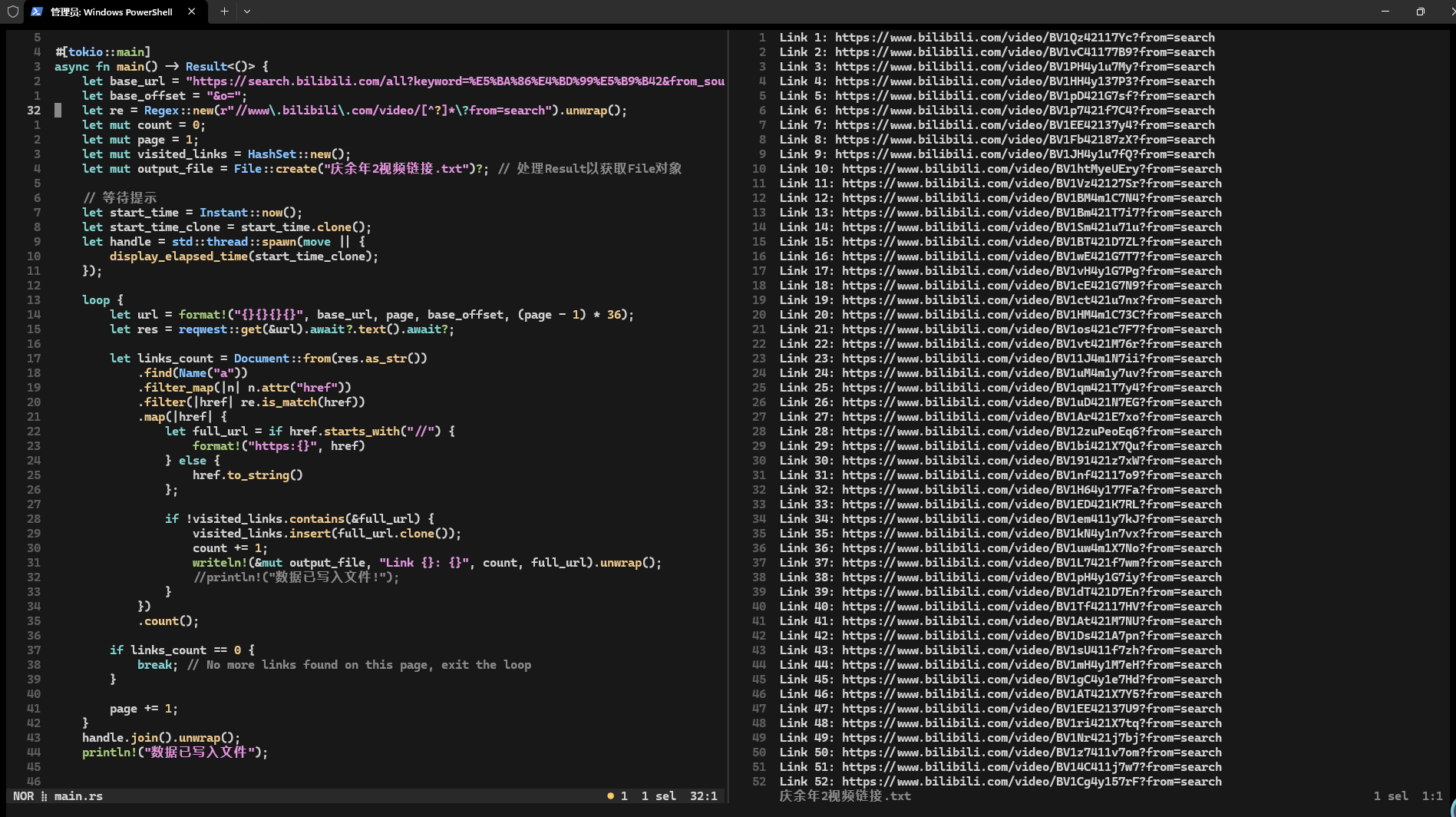Screen dimensions: 1456x817
Task: Click the Document::from line
Action: pos(268,359)
